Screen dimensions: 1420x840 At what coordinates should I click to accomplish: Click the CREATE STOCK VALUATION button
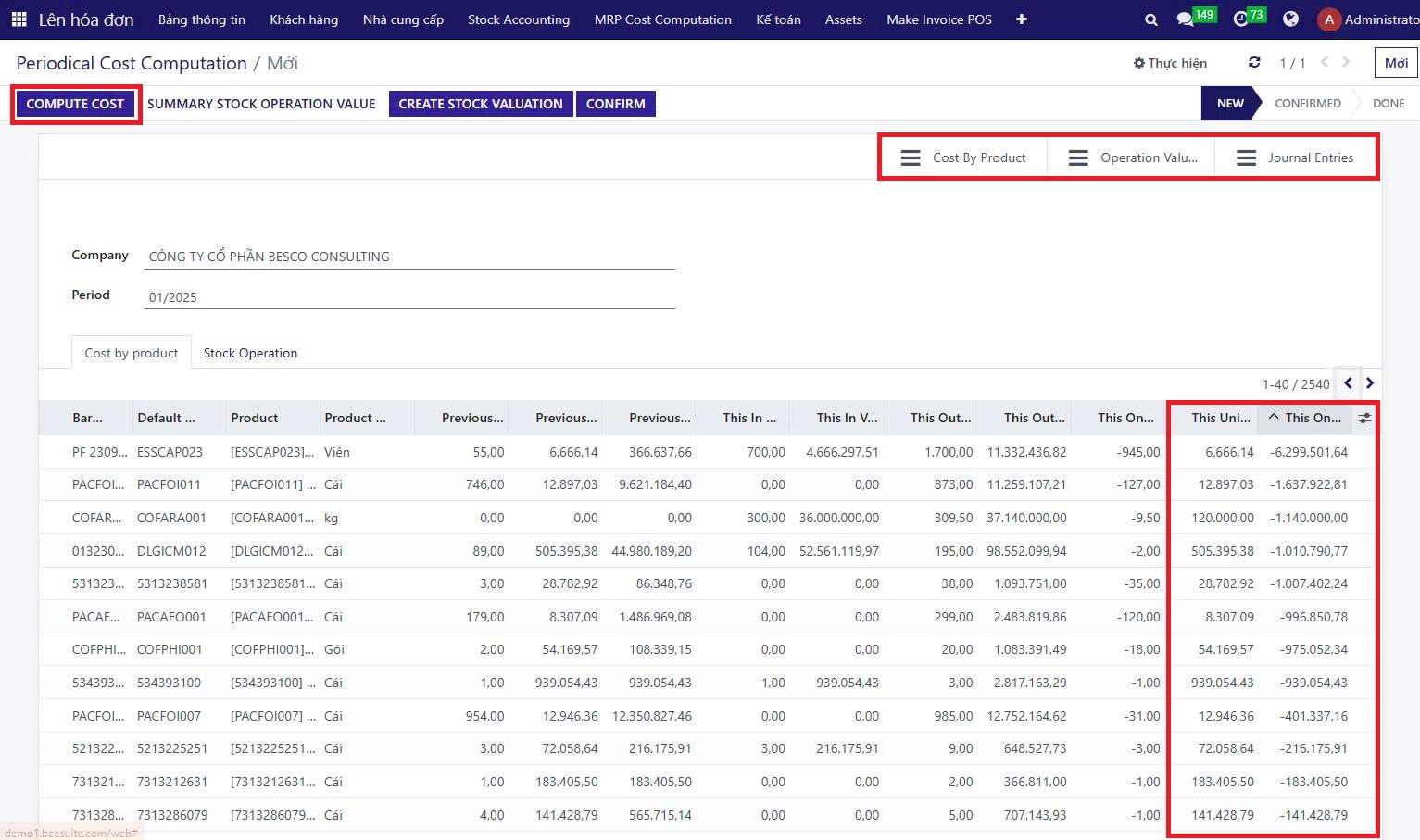[x=481, y=104]
